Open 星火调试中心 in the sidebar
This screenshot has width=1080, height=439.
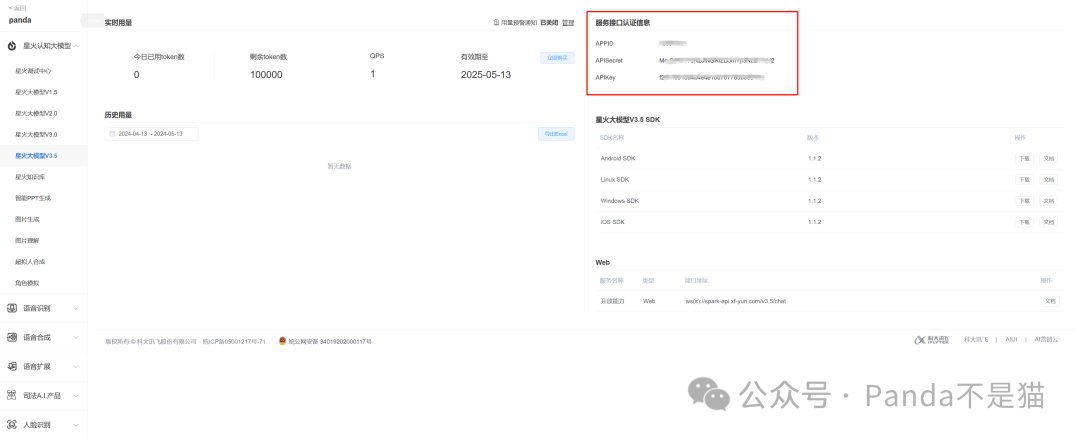(33, 71)
